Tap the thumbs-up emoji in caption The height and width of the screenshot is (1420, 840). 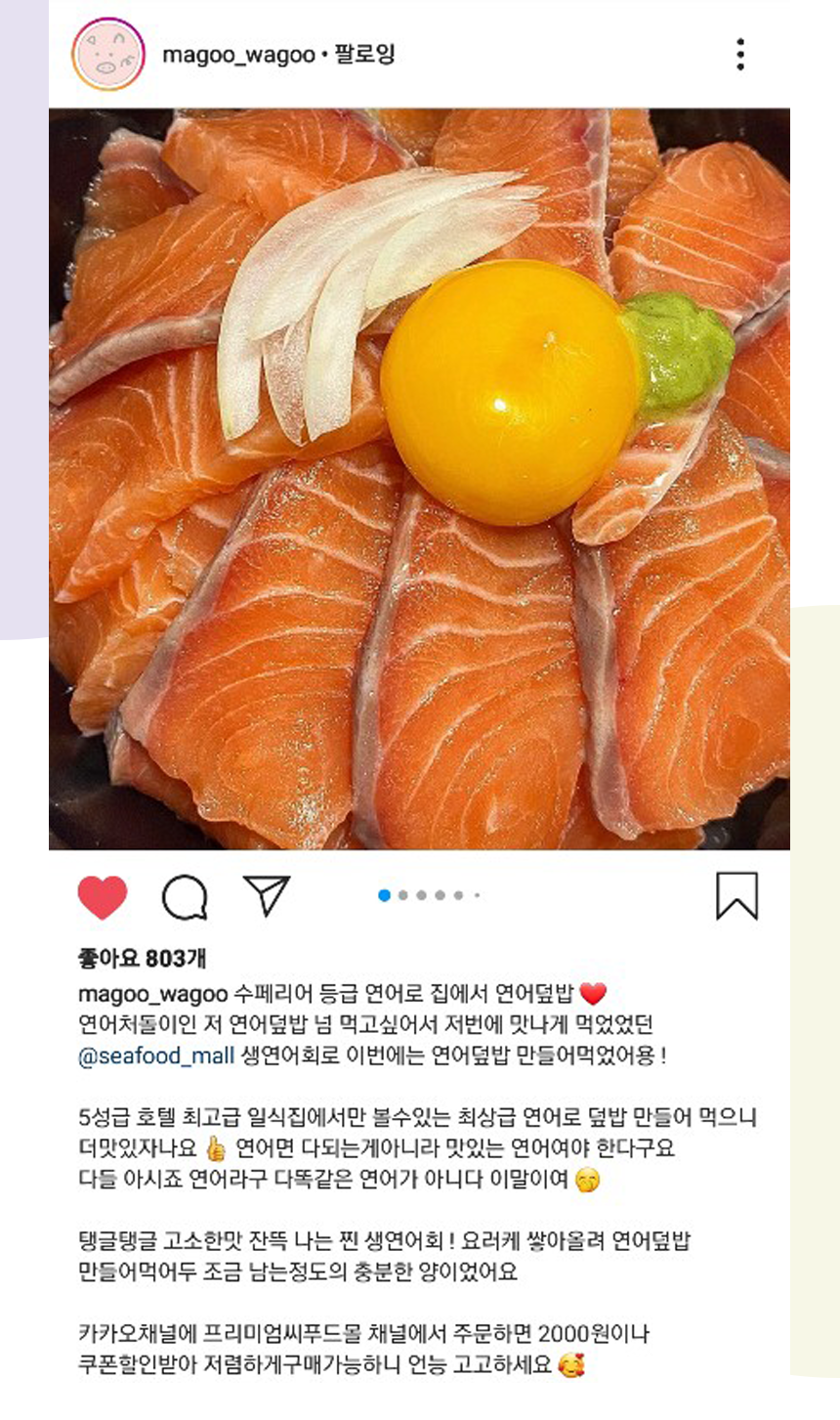coord(215,1147)
